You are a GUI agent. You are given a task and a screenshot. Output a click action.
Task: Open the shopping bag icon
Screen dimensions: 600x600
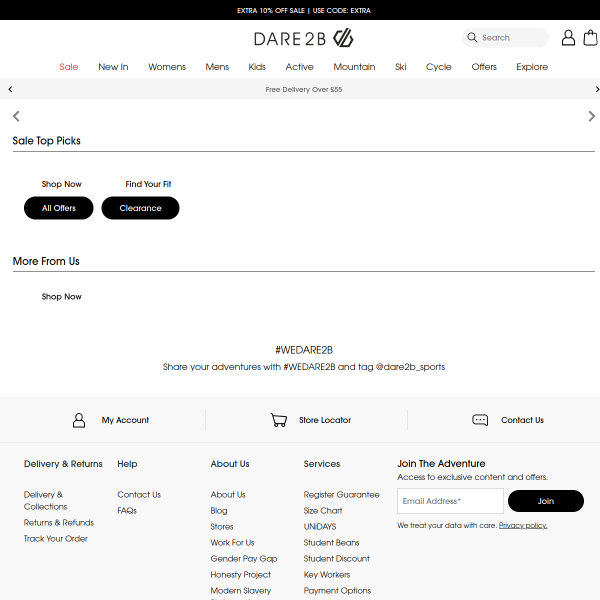point(588,38)
